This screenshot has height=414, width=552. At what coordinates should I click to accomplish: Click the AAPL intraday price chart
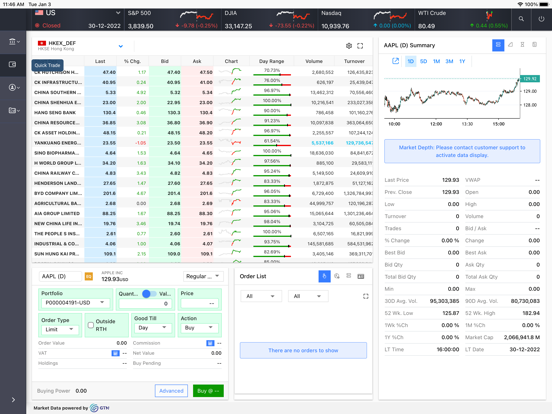click(x=452, y=93)
